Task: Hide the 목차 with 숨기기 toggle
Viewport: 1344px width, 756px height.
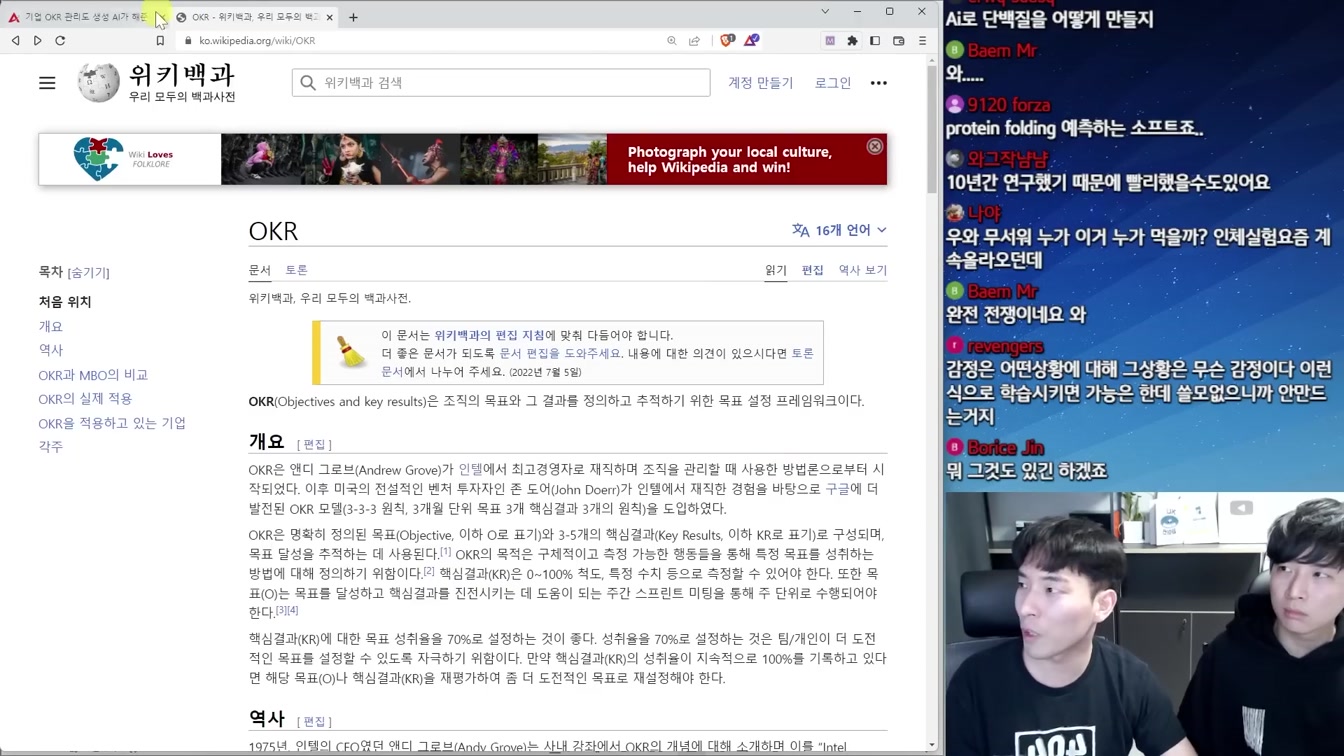Action: tap(89, 272)
